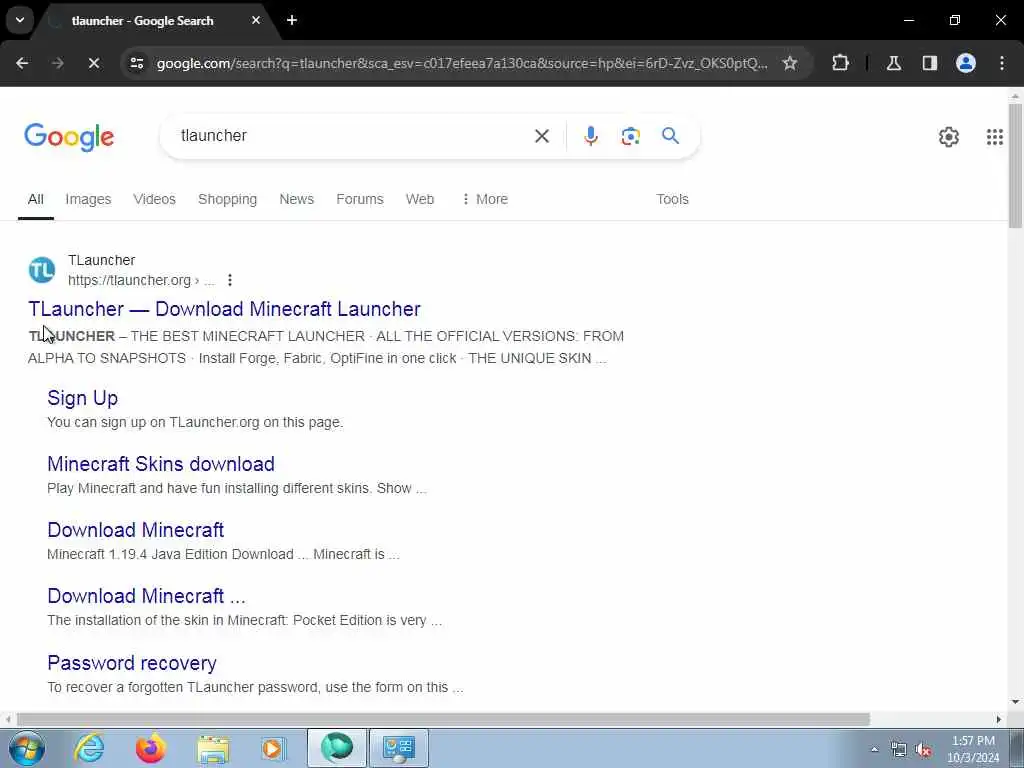Open Minecraft Skins download sitelink

[161, 464]
